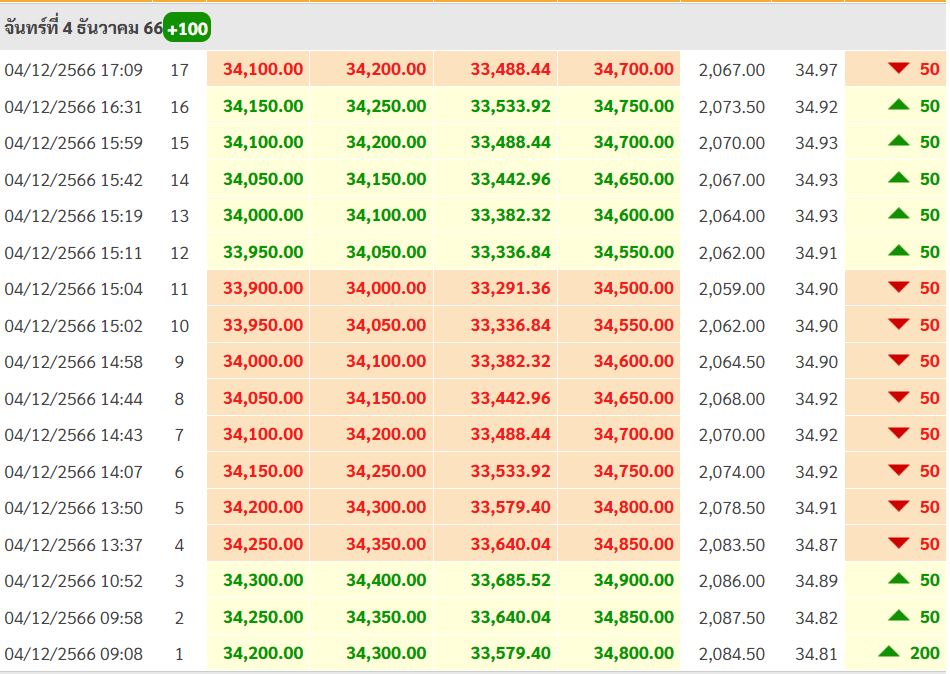Click the green up arrow in the 09:58 row
This screenshot has height=674, width=950.
[899, 616]
